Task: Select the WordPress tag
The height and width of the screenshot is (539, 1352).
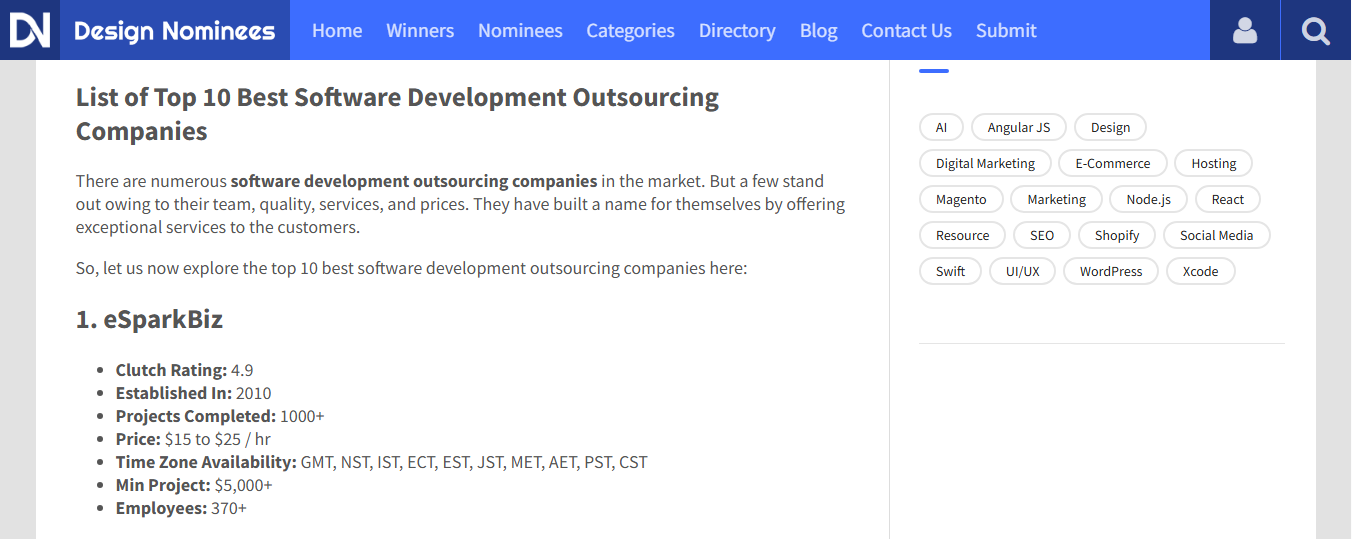Action: [x=1111, y=271]
